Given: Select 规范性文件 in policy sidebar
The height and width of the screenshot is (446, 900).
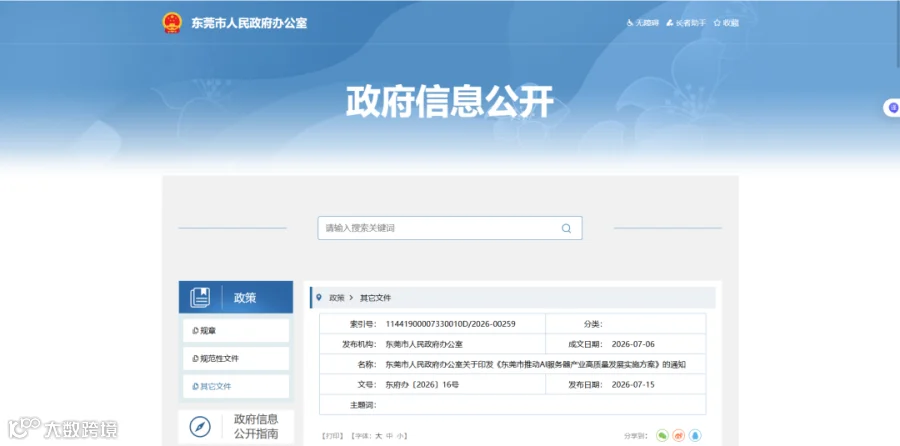Looking at the screenshot, I should pos(236,358).
